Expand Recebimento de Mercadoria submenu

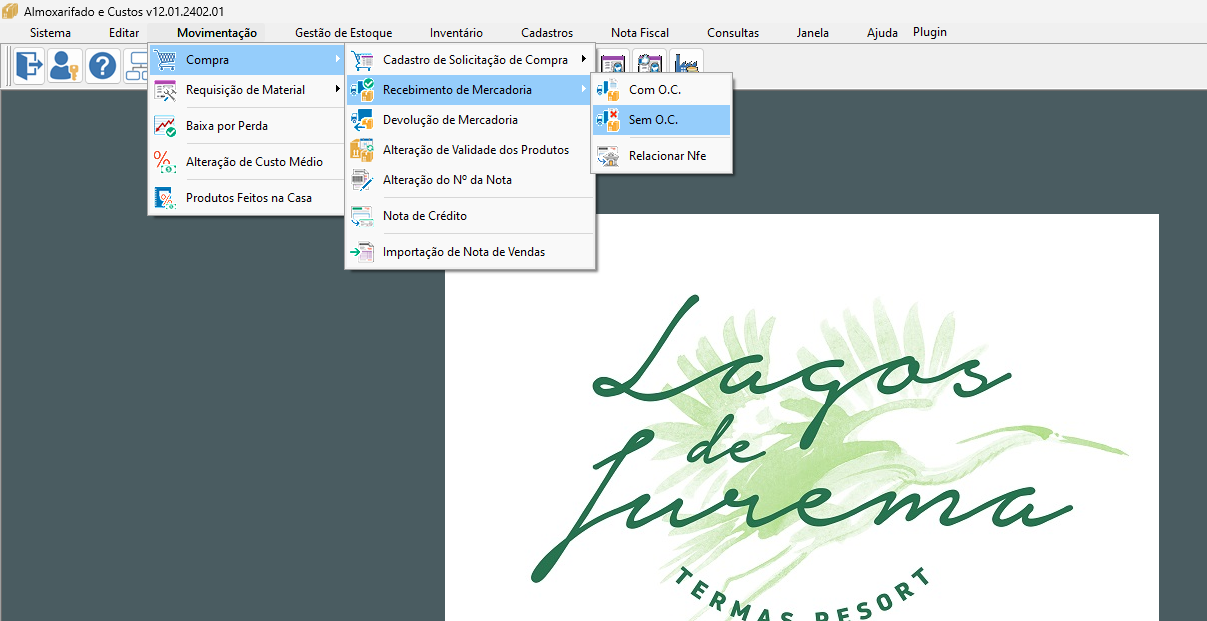click(470, 90)
